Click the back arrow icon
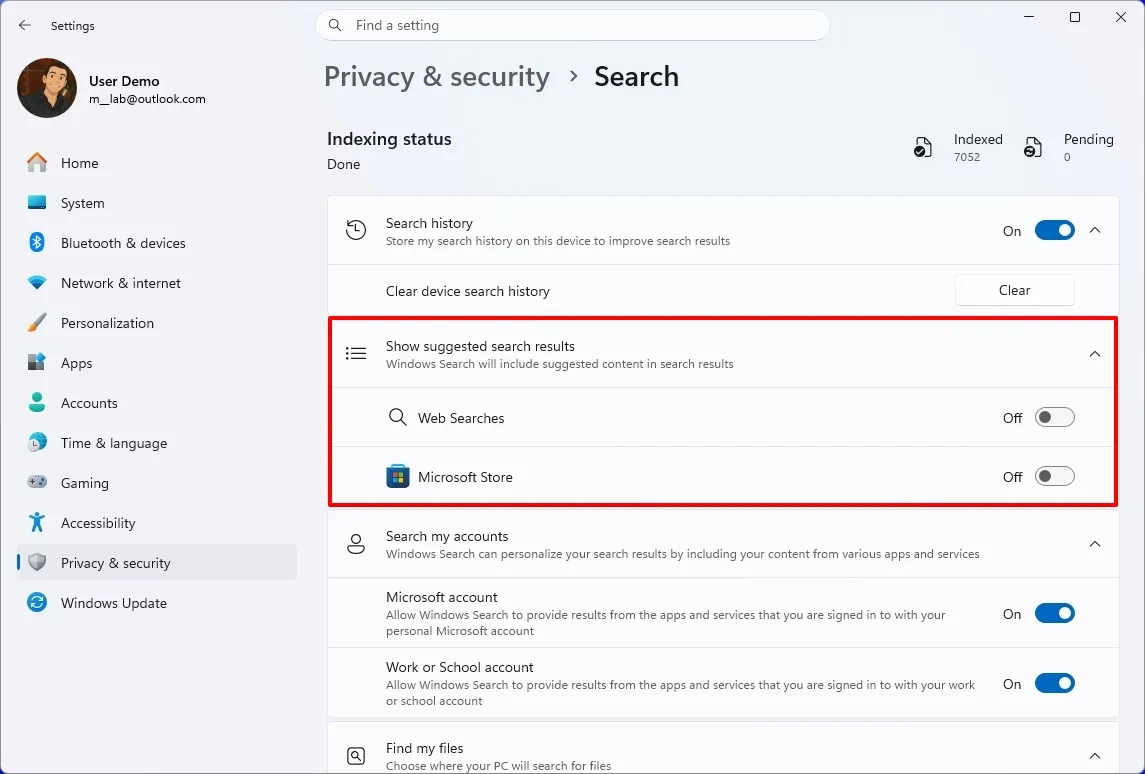This screenshot has width=1145, height=774. (25, 26)
